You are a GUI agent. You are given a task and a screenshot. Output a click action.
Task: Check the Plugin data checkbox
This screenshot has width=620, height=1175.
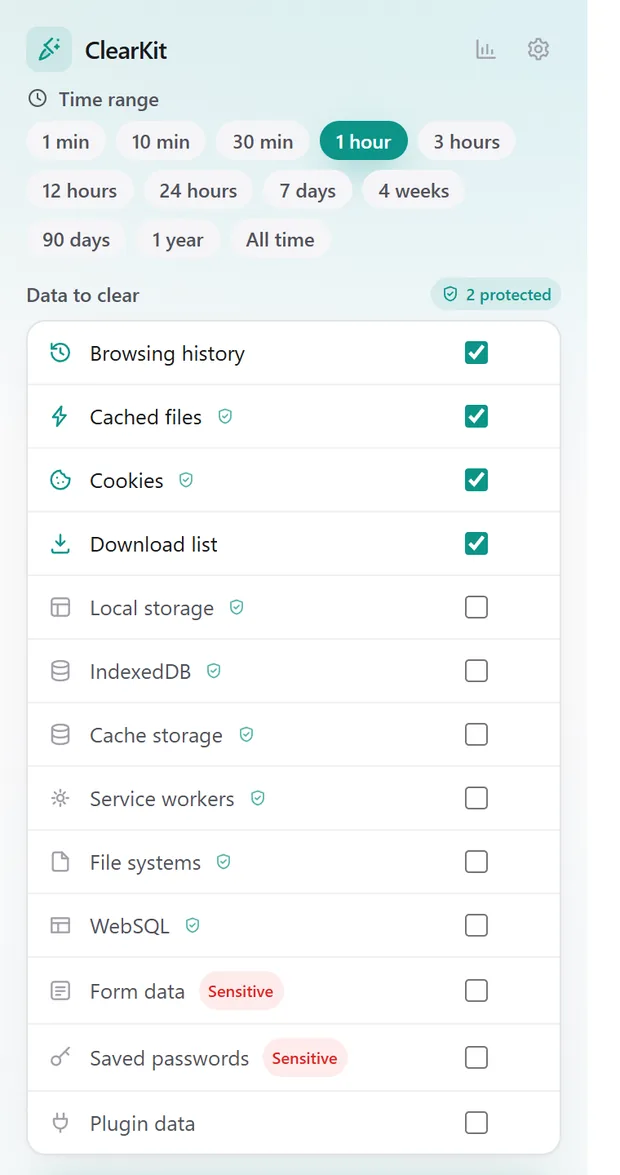(x=476, y=1123)
